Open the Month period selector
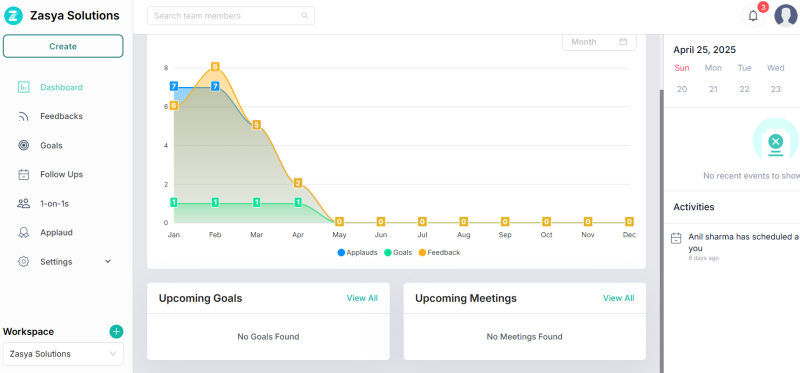 tap(599, 42)
